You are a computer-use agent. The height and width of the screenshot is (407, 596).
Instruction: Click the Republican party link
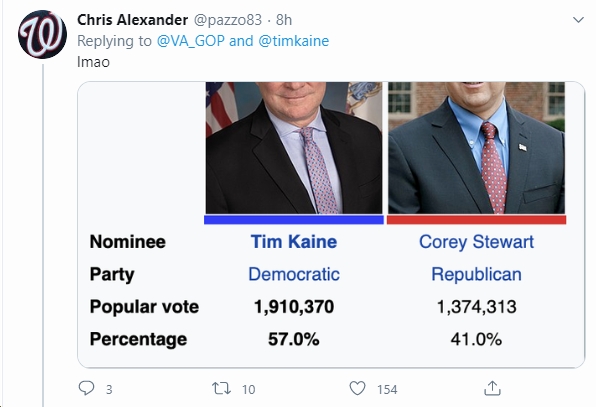click(476, 274)
